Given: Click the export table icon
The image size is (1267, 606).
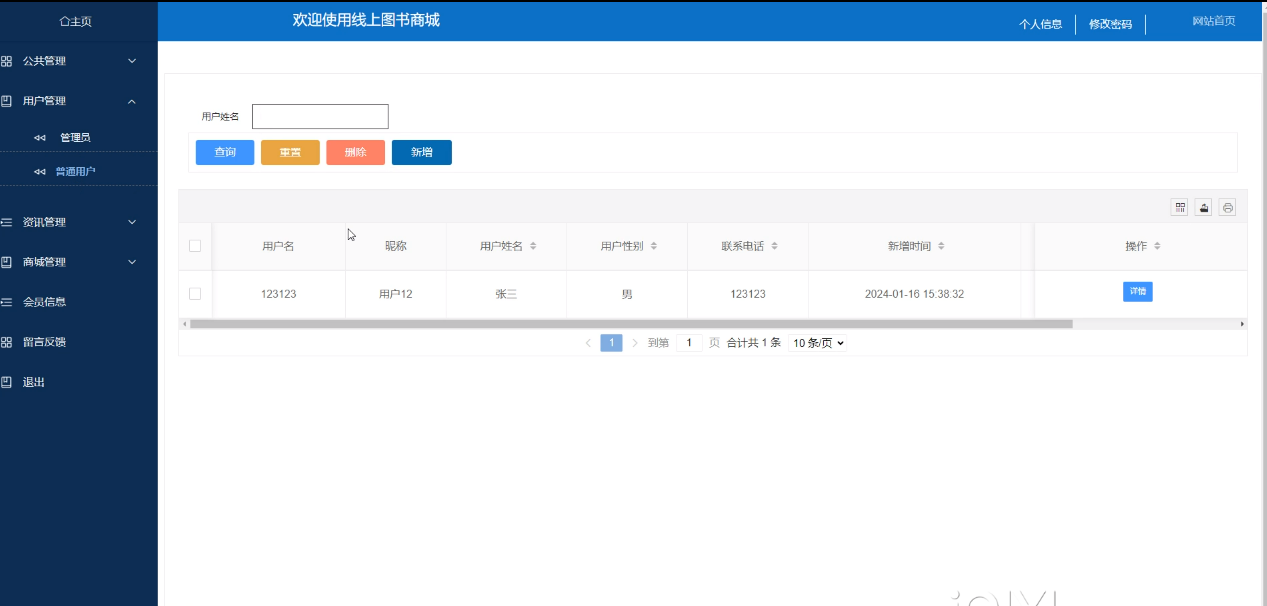Looking at the screenshot, I should pos(1204,207).
